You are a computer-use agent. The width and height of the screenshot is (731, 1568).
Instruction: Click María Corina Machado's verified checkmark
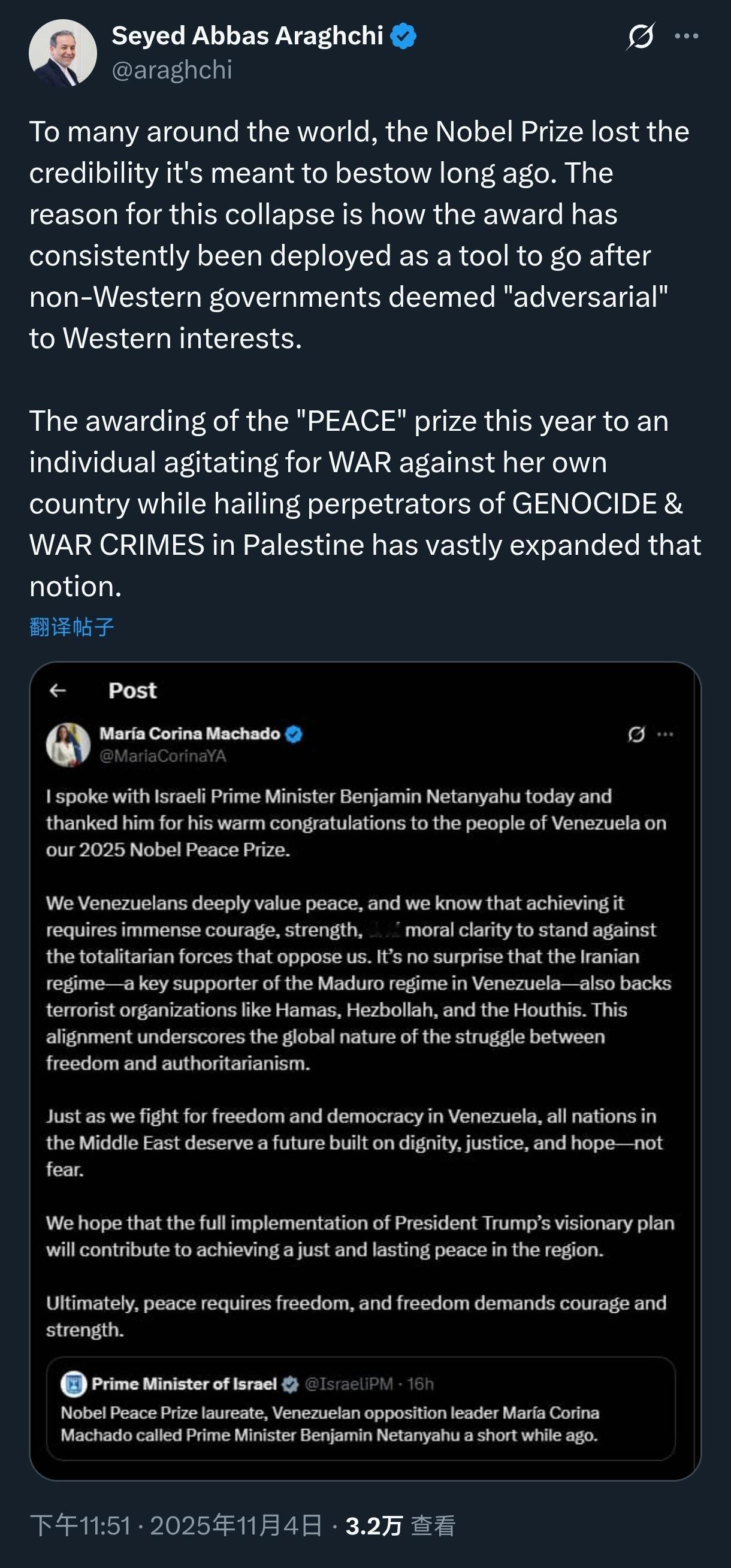pyautogui.click(x=294, y=735)
